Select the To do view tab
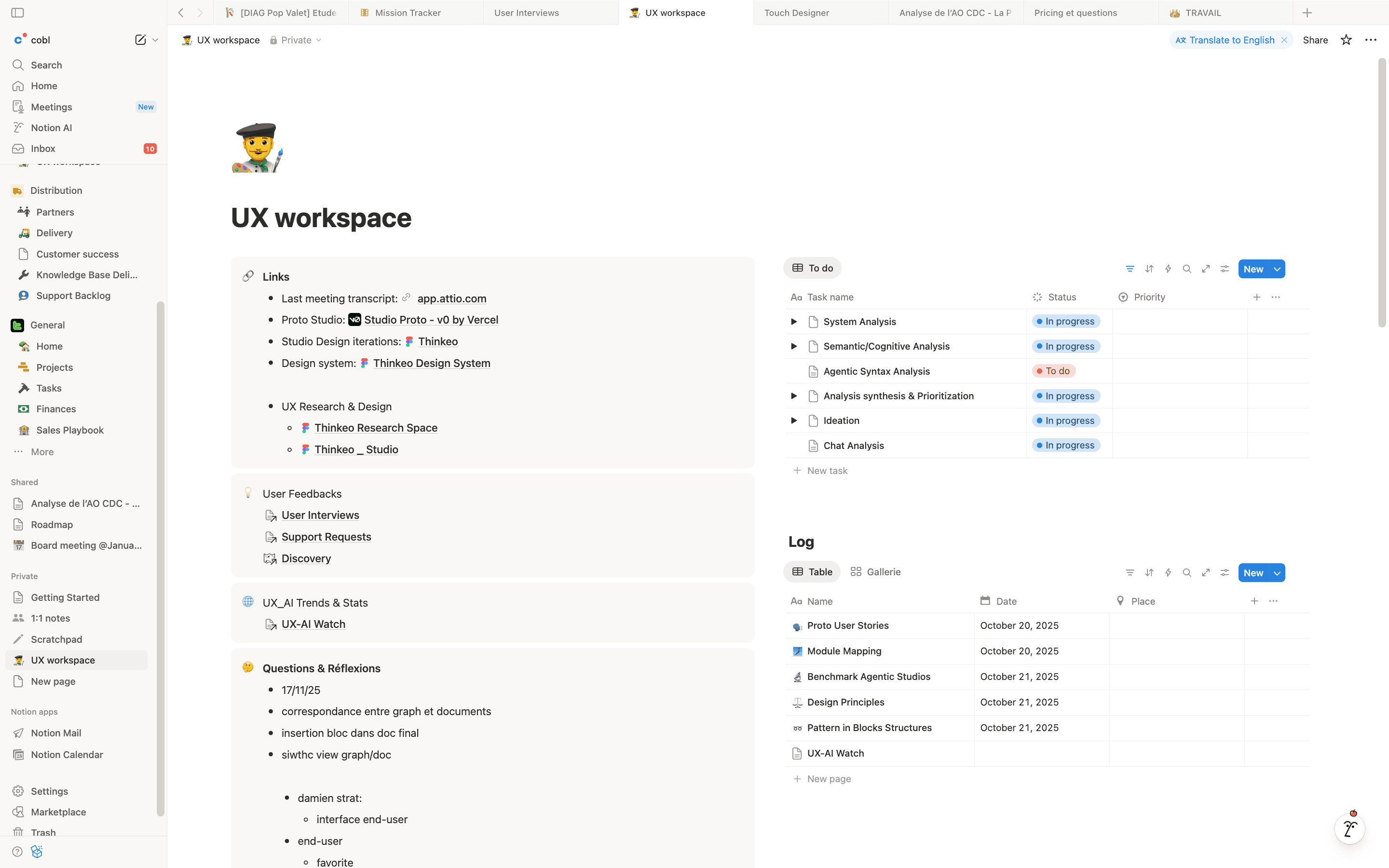This screenshot has height=868, width=1389. point(812,268)
